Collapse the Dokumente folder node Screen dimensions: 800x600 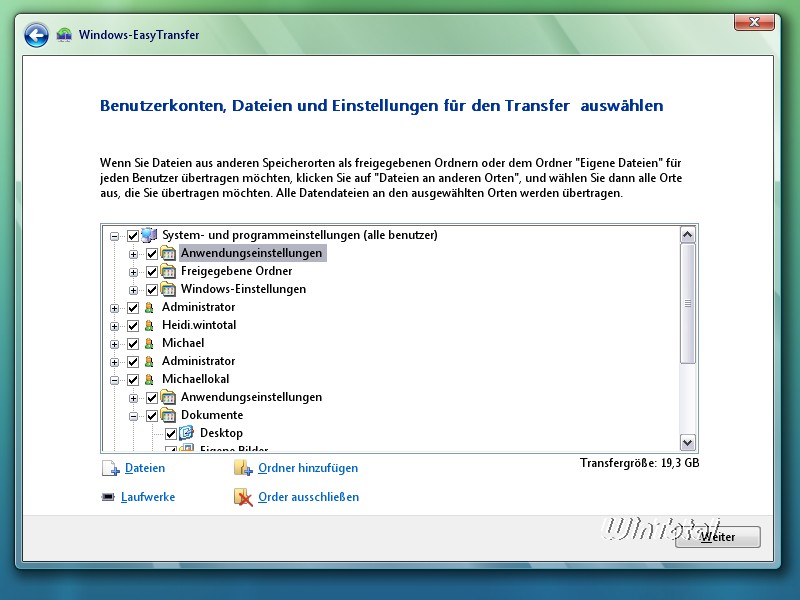[133, 416]
